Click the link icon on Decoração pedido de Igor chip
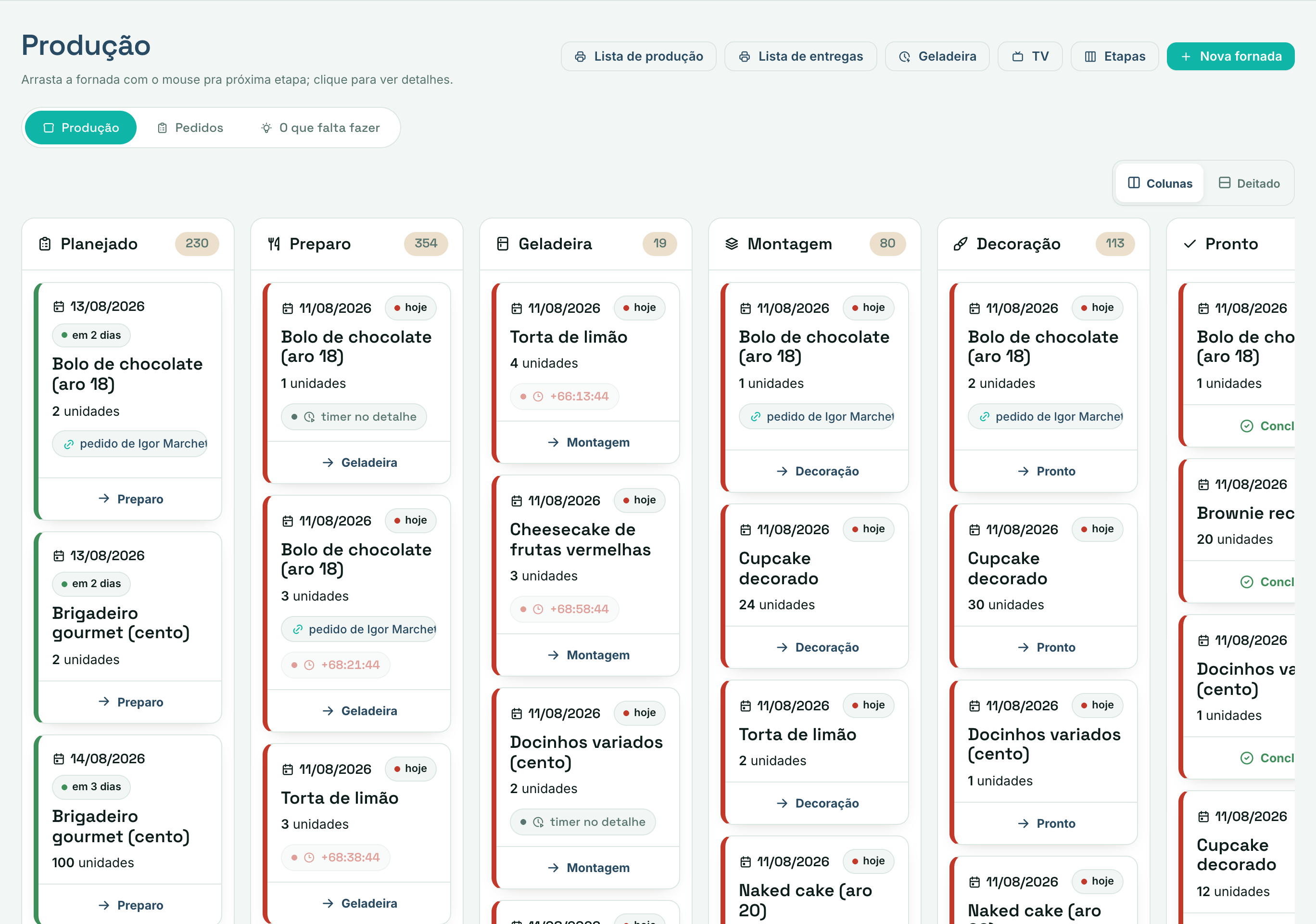This screenshot has width=1316, height=924. click(985, 417)
